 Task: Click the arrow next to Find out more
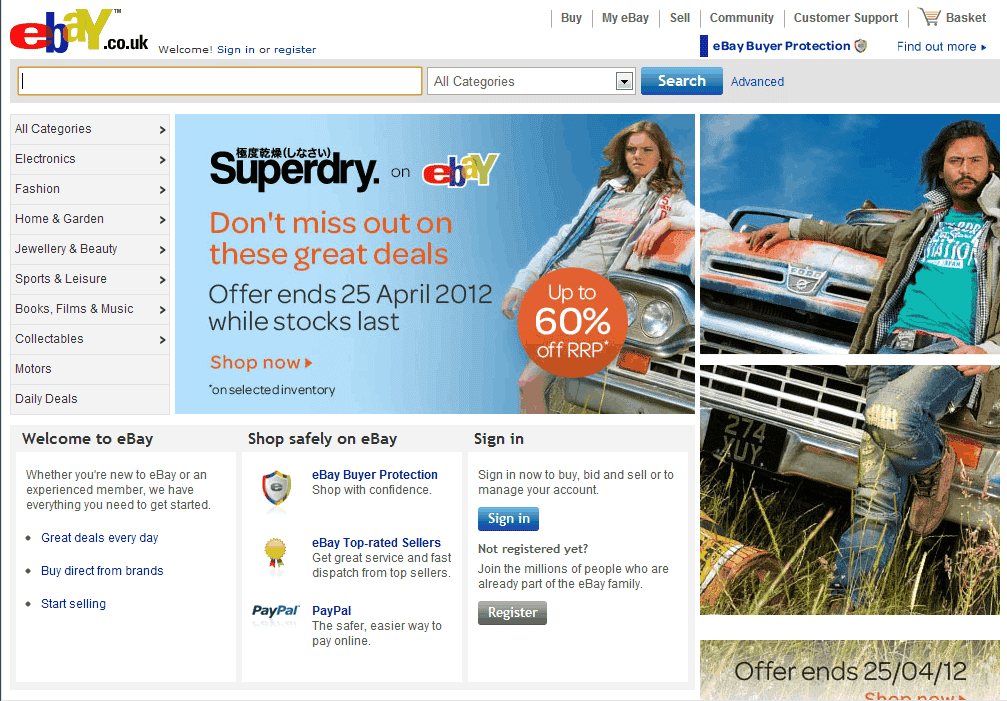983,47
